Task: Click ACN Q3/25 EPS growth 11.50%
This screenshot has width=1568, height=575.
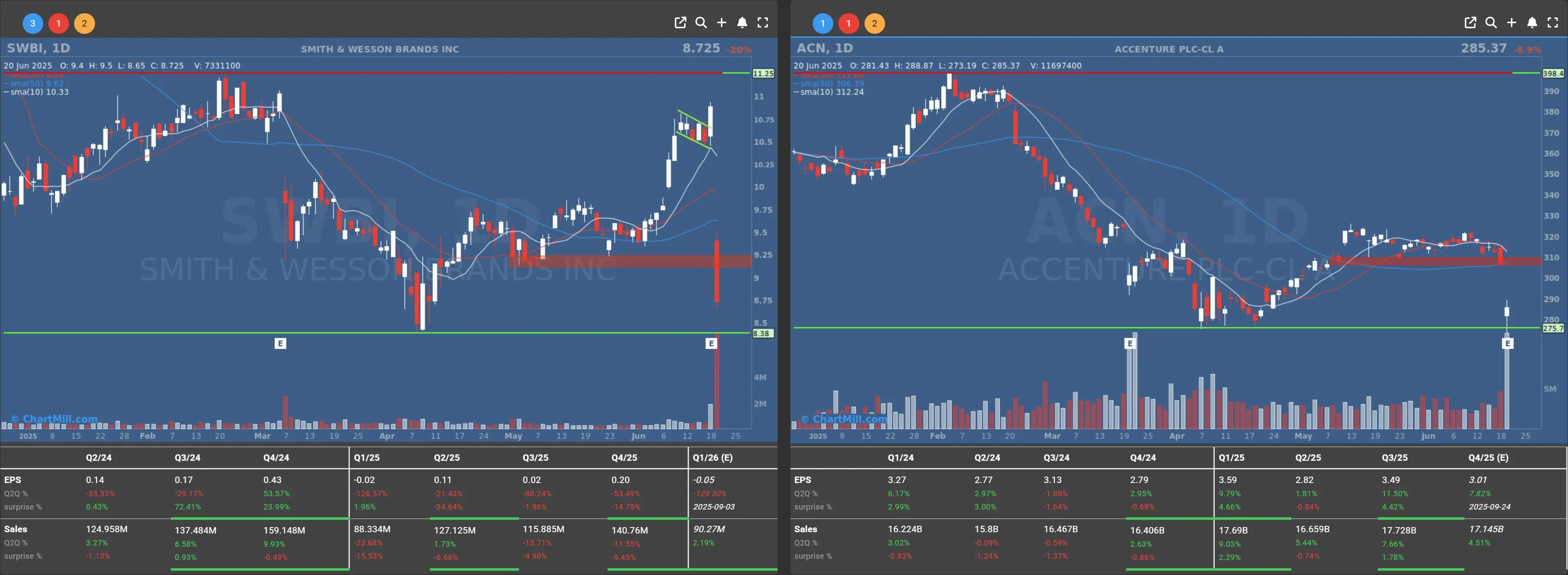Action: tap(1395, 493)
